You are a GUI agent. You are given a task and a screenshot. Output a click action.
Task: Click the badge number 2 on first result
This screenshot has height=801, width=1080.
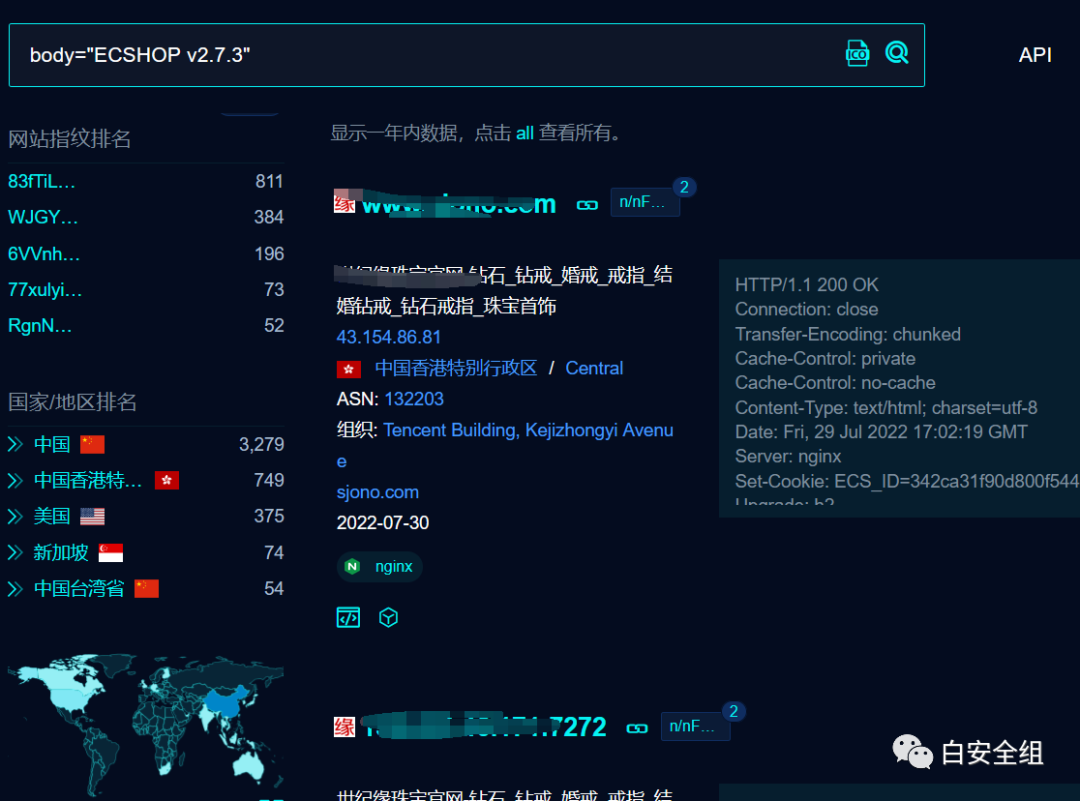click(684, 187)
